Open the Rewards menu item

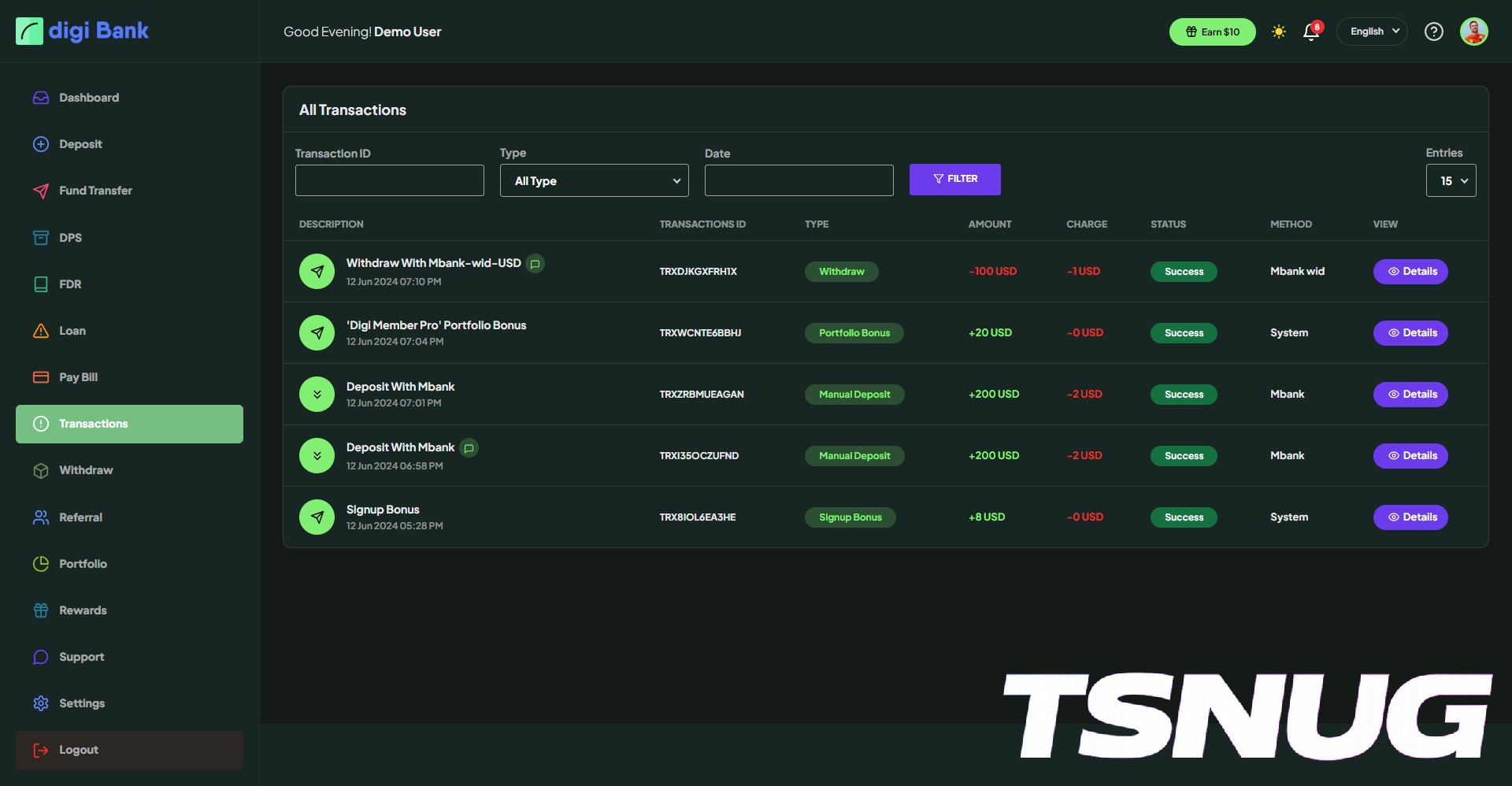[x=83, y=610]
